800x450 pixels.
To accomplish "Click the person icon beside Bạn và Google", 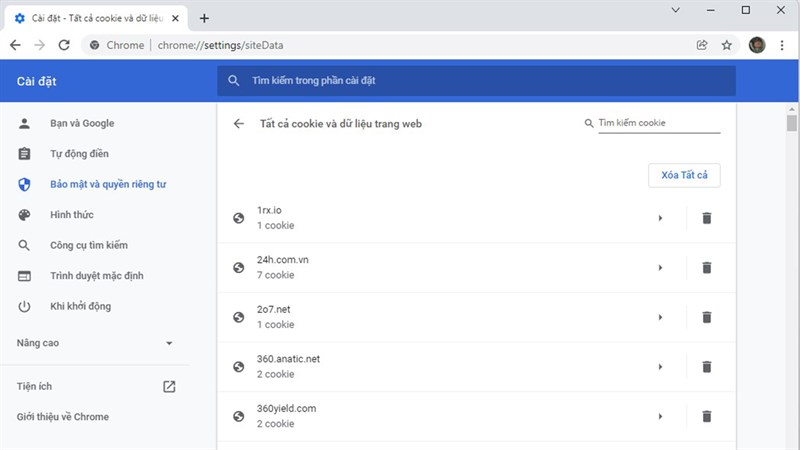I will tap(24, 123).
